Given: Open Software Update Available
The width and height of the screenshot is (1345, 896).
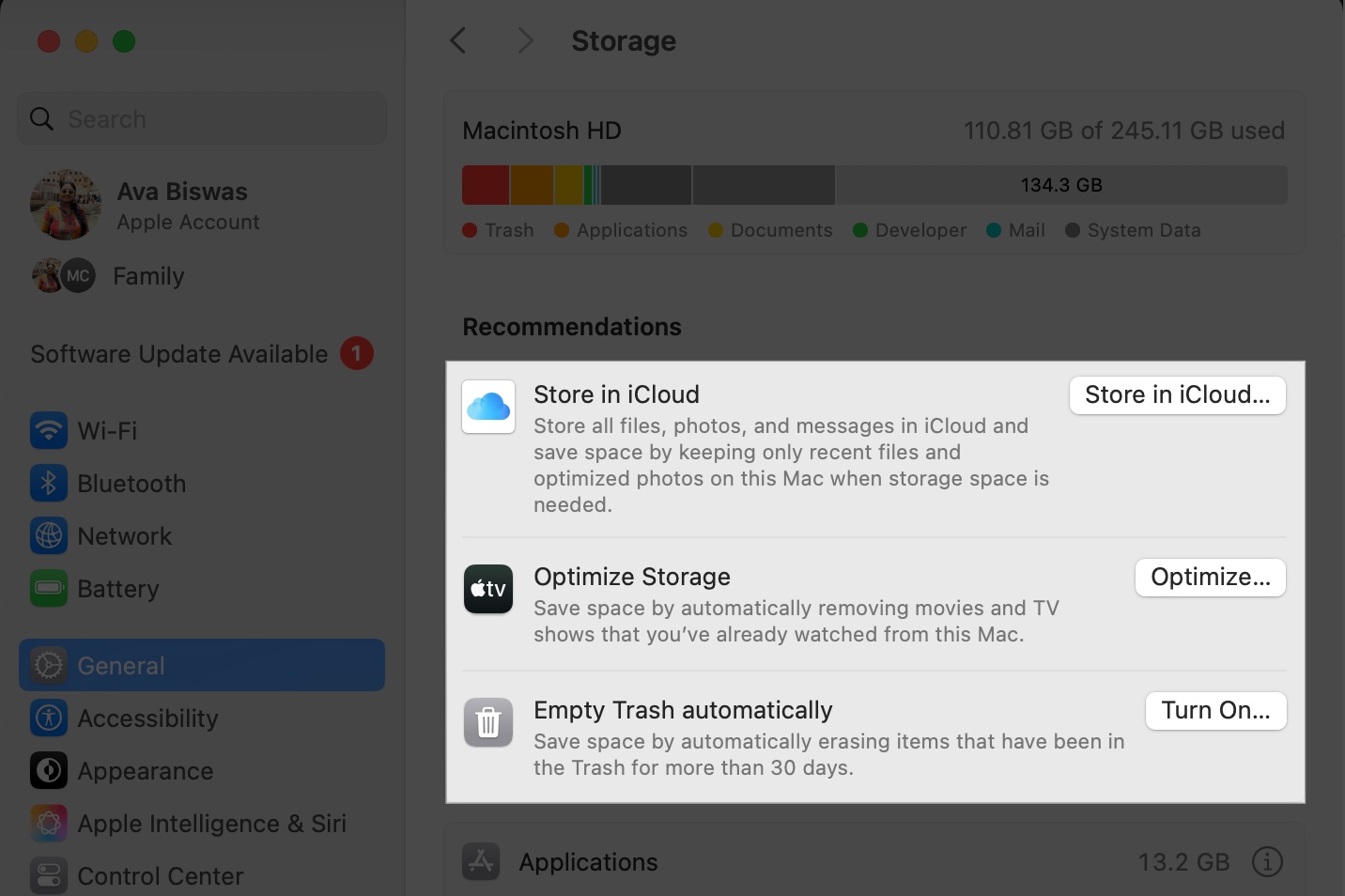Looking at the screenshot, I should [x=178, y=354].
